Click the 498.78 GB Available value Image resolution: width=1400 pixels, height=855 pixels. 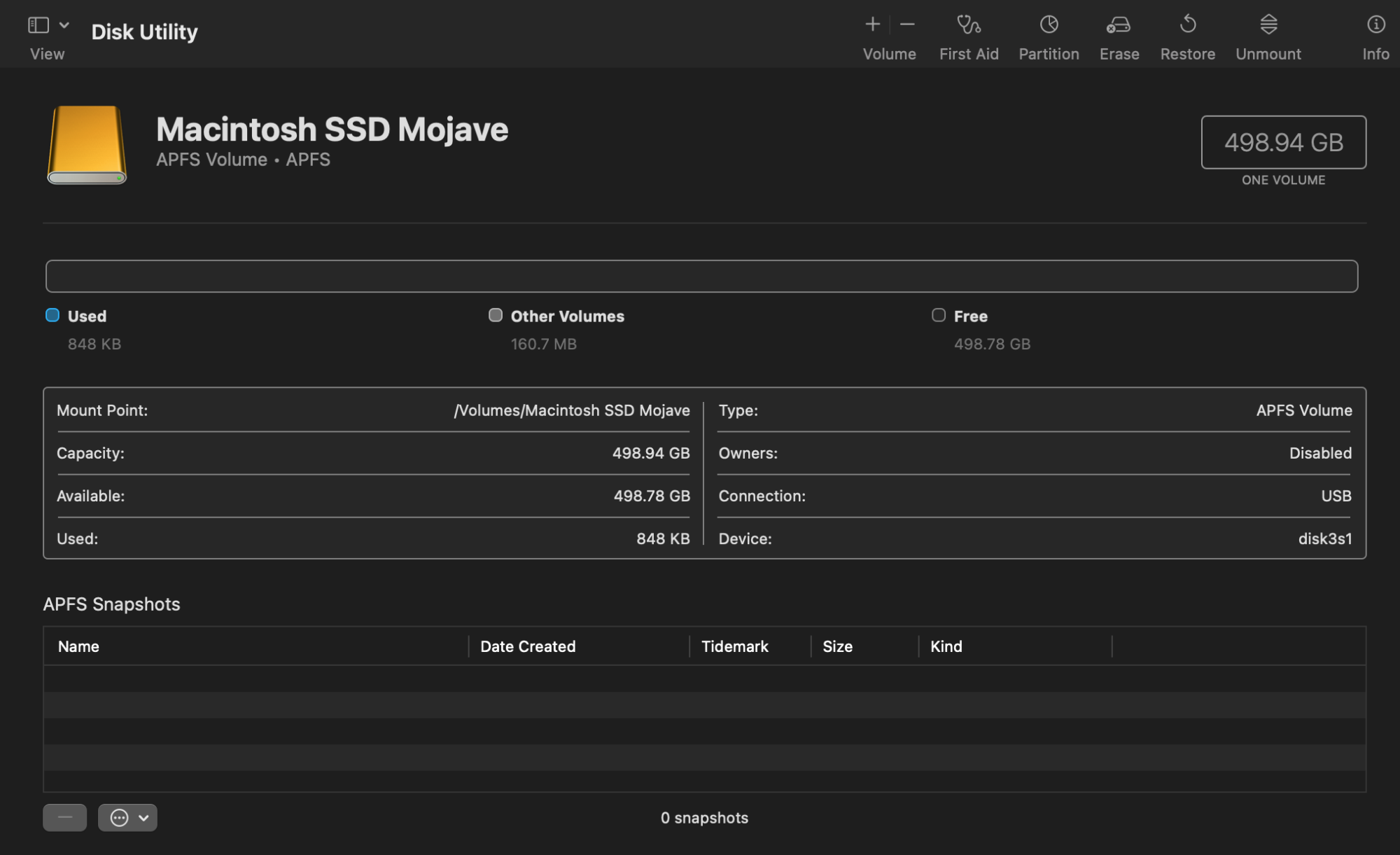pyautogui.click(x=652, y=496)
